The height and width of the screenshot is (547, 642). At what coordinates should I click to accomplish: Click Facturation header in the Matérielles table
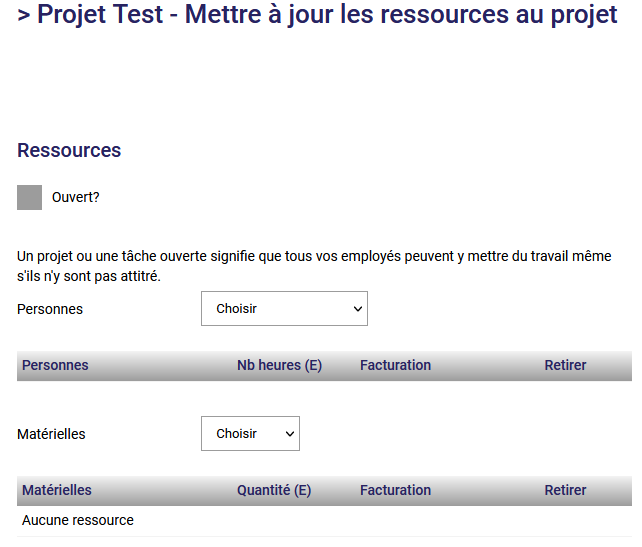click(395, 490)
